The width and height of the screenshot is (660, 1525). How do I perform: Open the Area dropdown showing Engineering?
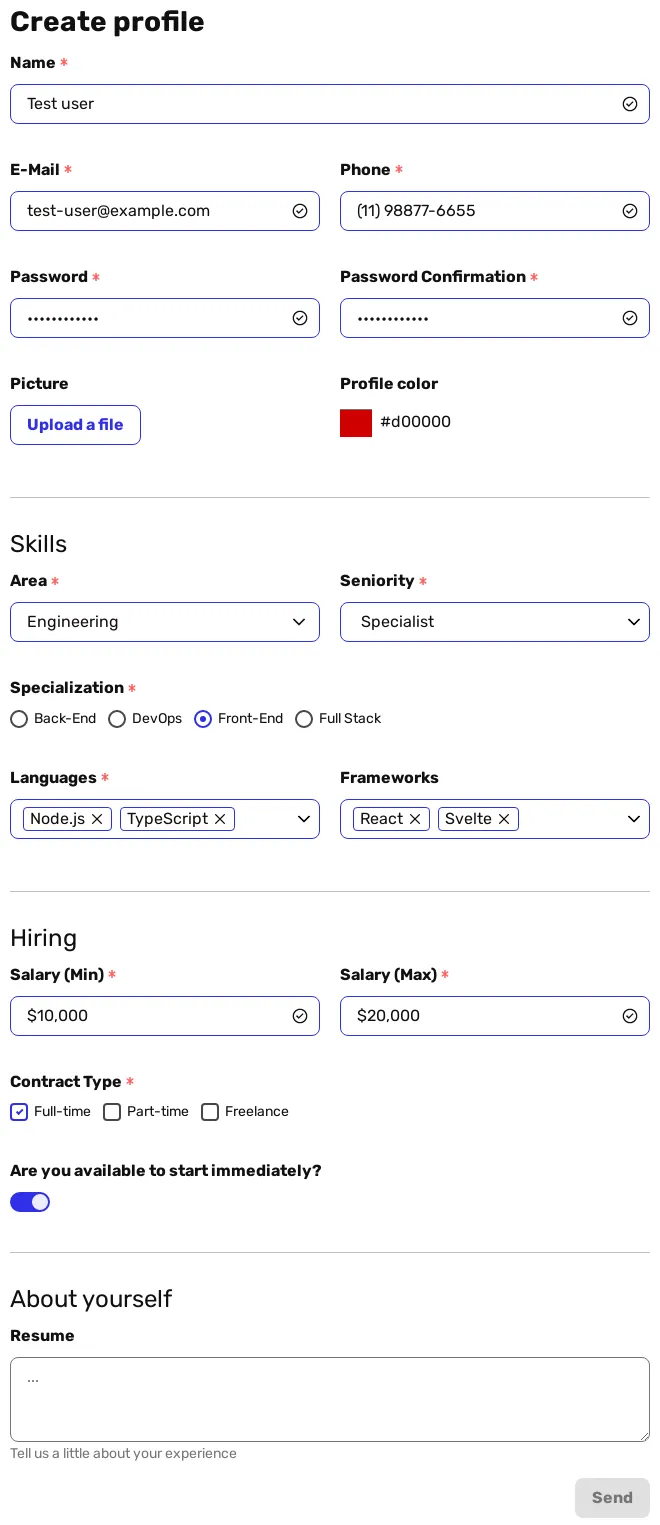coord(165,622)
